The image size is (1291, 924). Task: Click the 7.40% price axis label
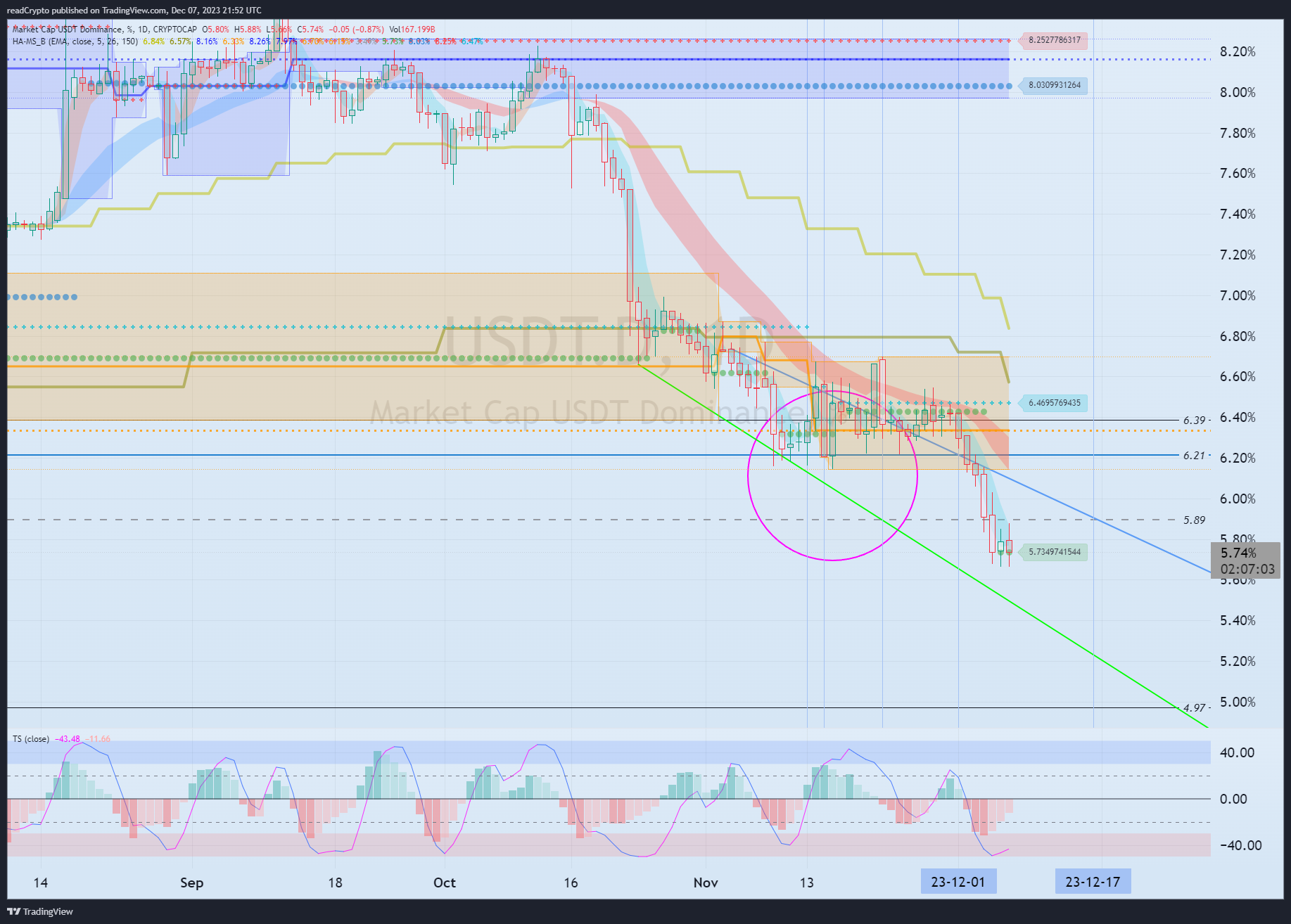click(1238, 214)
